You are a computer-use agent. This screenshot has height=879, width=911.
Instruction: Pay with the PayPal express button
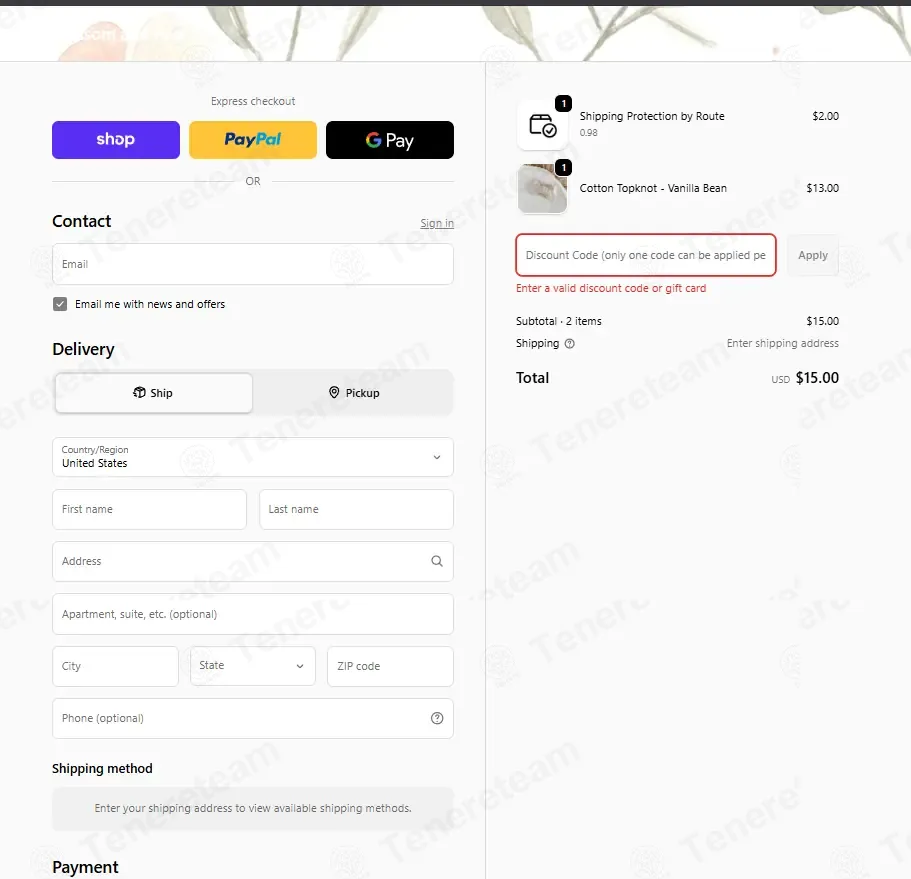click(x=253, y=140)
